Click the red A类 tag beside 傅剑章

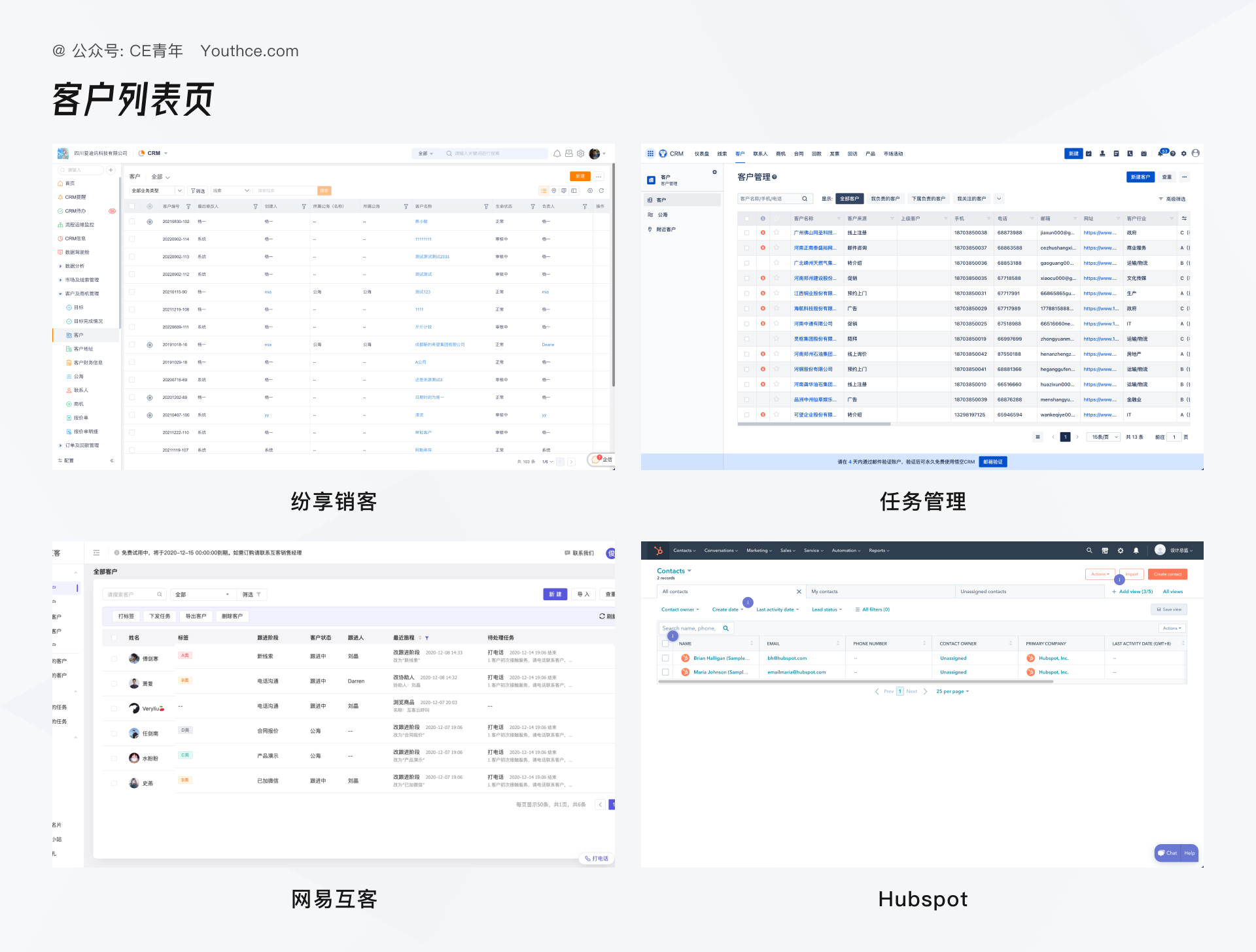(184, 654)
